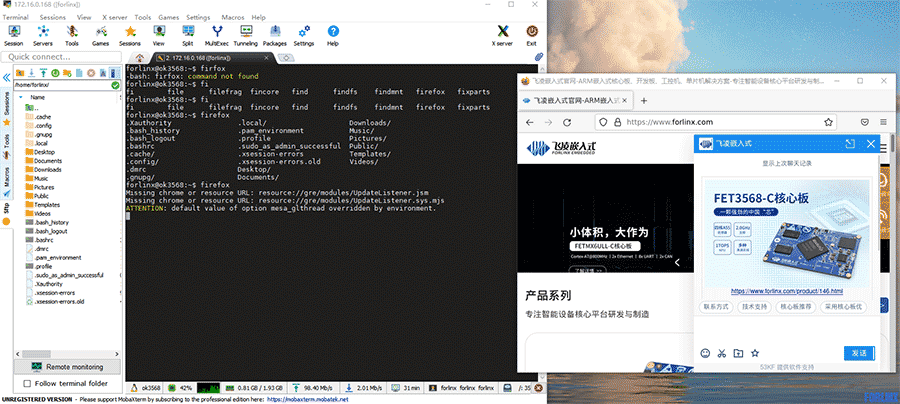This screenshot has height=404, width=900.
Task: Click the /home/forlinx/ path field
Action: click(61, 85)
